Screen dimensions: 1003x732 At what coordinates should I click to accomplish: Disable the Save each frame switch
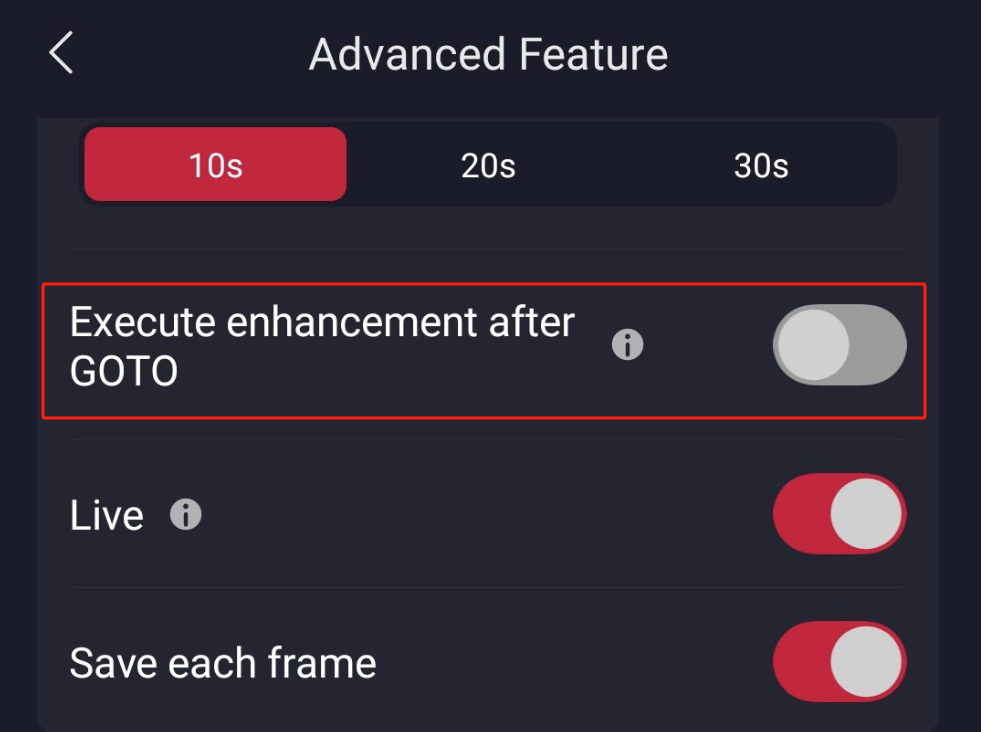839,662
